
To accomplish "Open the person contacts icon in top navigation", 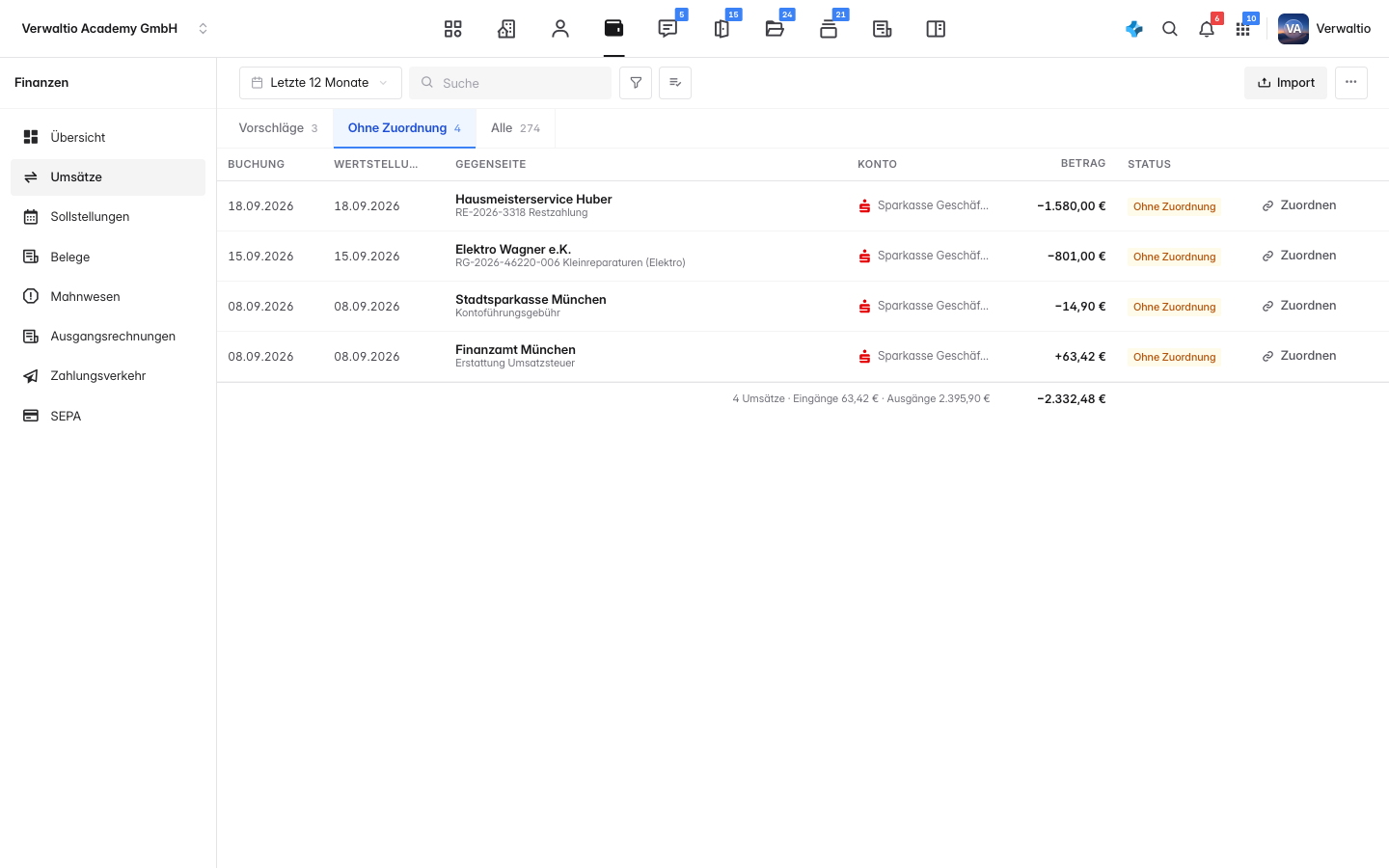I will pos(560,29).
